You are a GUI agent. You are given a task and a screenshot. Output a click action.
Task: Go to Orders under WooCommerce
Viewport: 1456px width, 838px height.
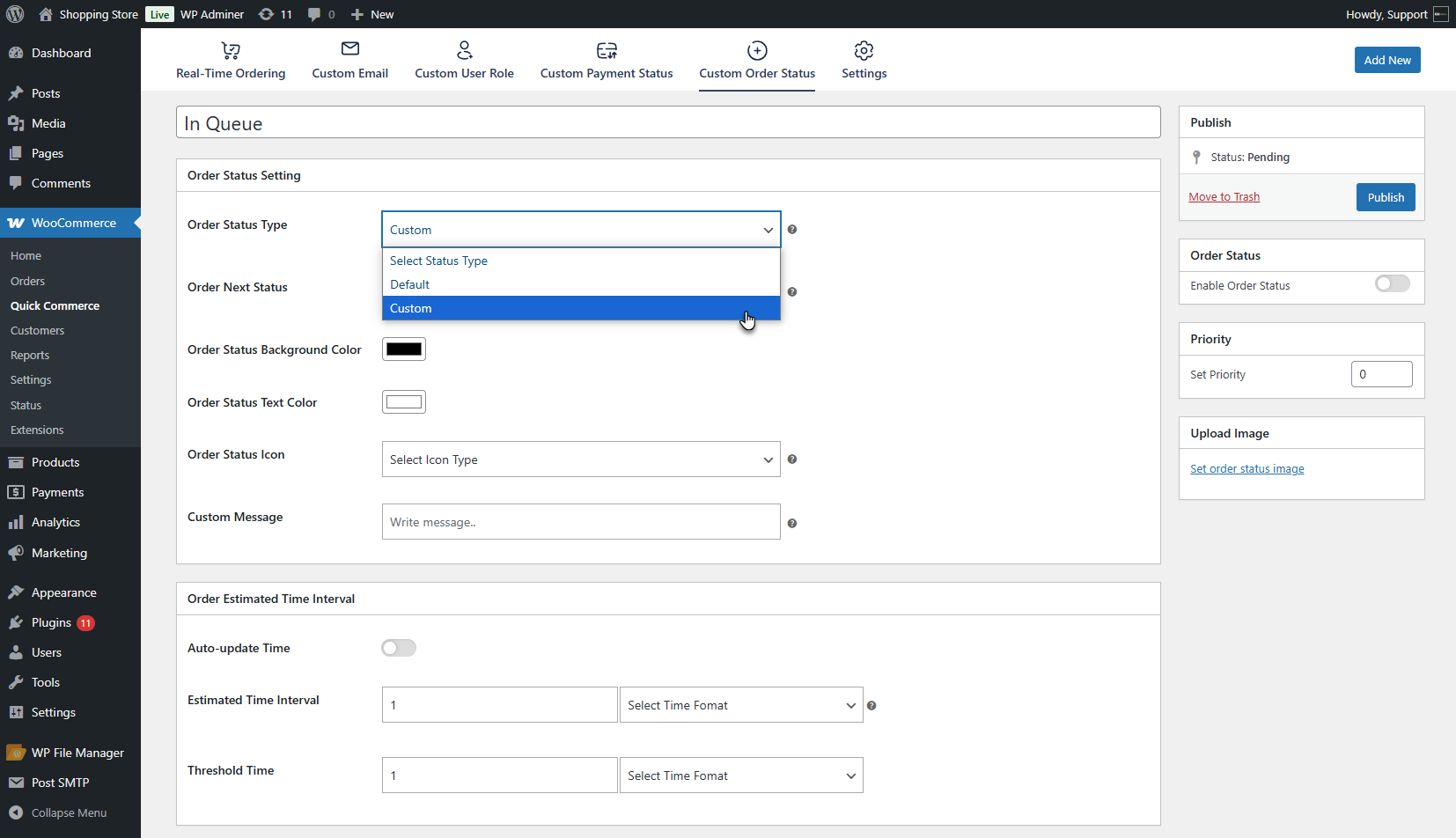click(x=27, y=281)
